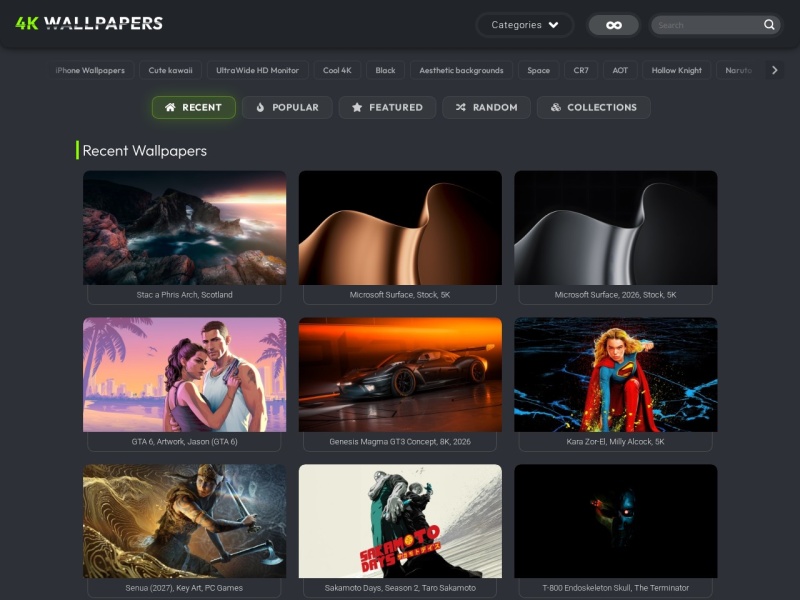Open the Genesis Magma GT3 Concept thumbnail
This screenshot has height=600, width=800.
point(400,374)
